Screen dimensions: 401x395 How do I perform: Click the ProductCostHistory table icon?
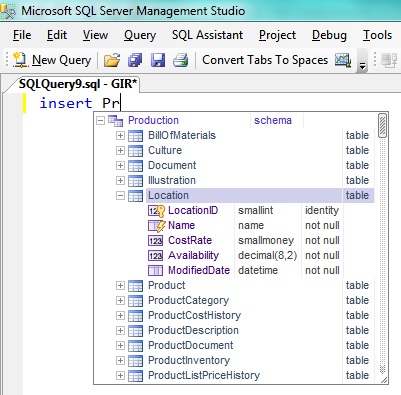point(135,316)
